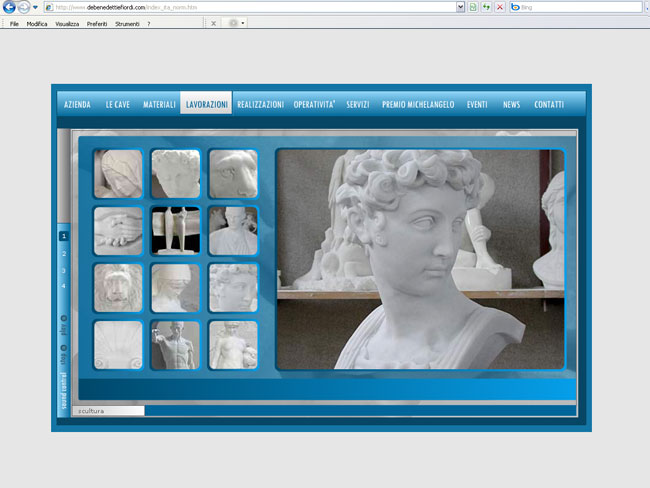Select gallery page 1
This screenshot has width=650, height=488.
click(x=63, y=236)
